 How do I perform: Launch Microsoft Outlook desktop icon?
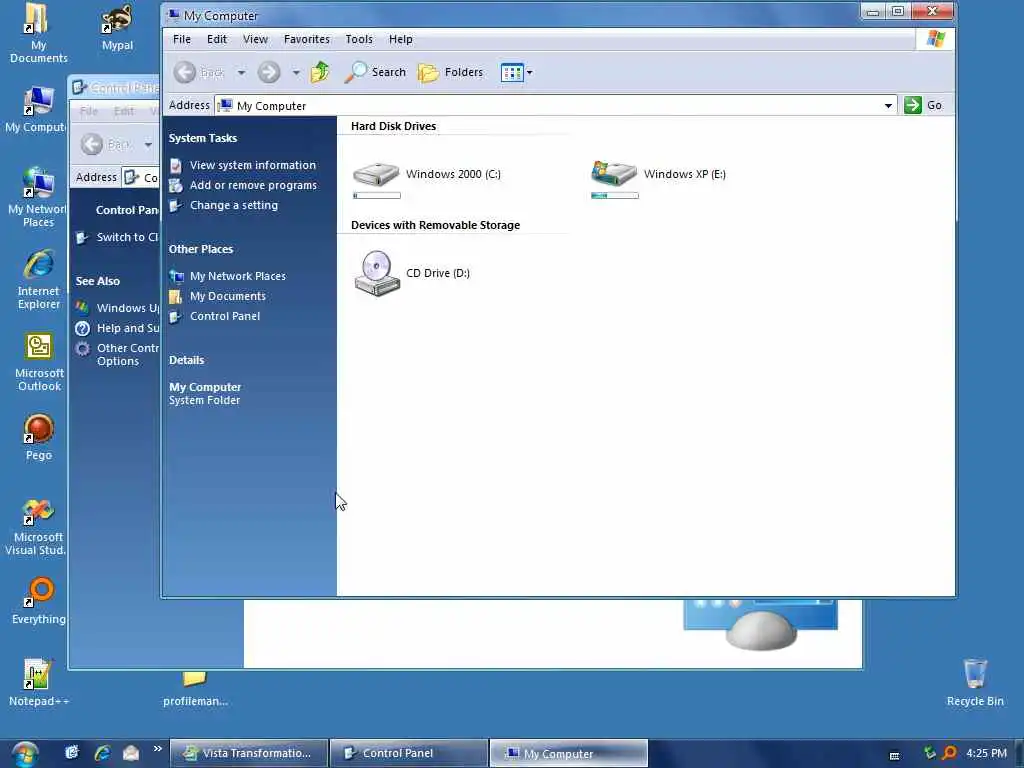coord(39,361)
